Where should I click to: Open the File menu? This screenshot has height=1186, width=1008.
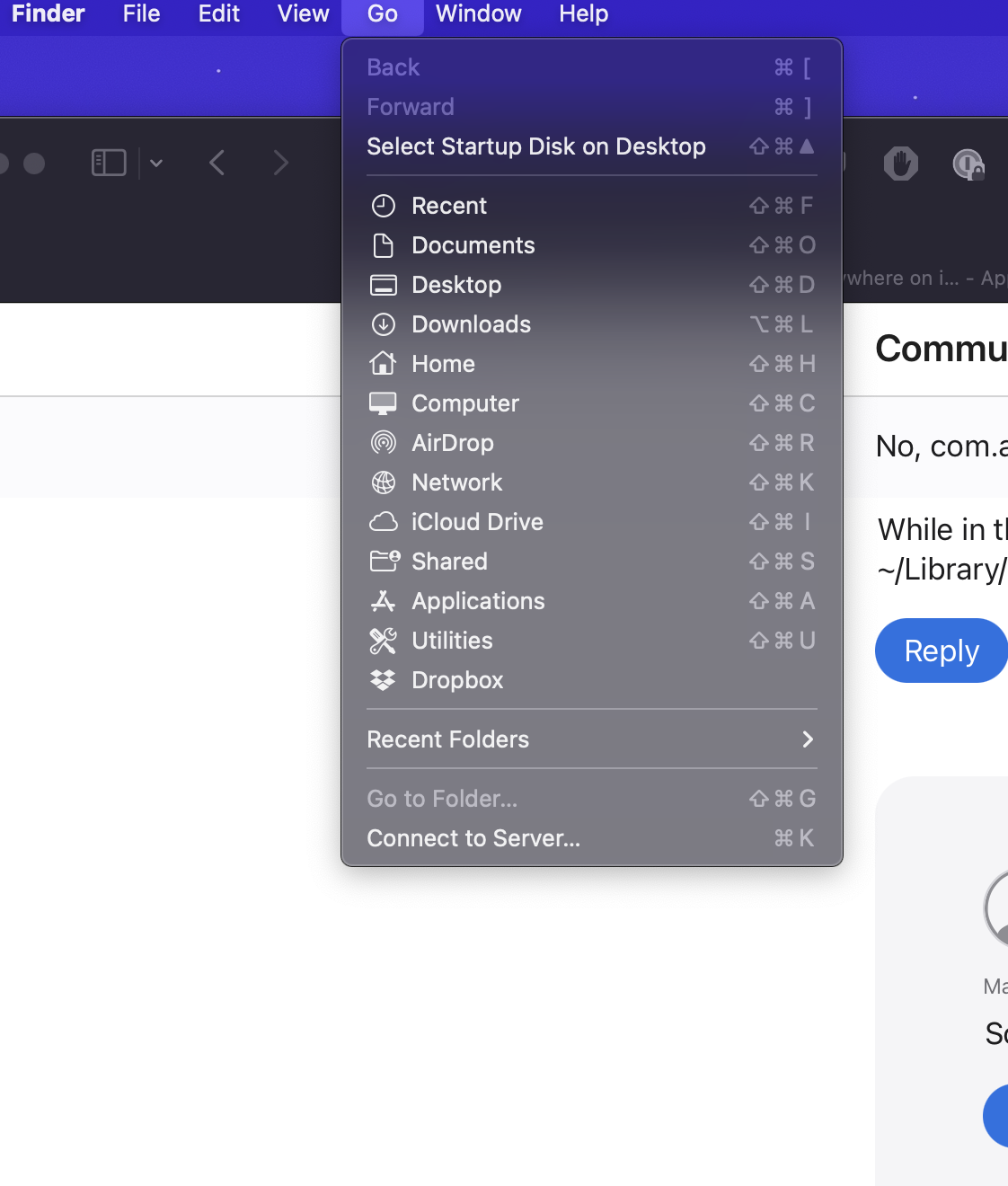tap(141, 13)
